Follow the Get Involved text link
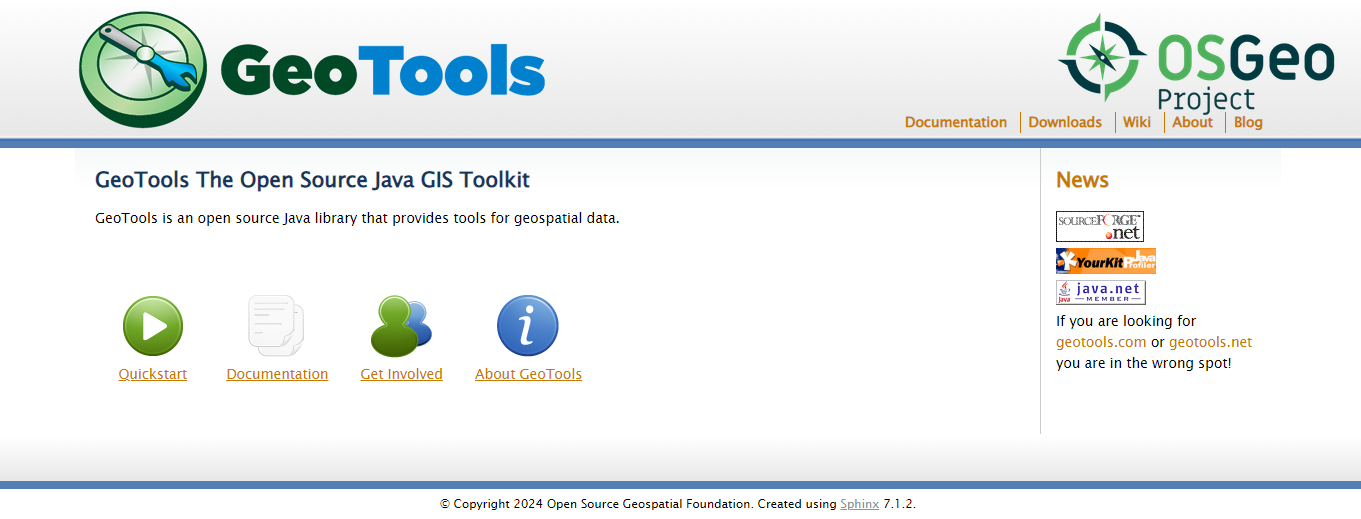Screen dimensions: 1361x519 click(401, 374)
